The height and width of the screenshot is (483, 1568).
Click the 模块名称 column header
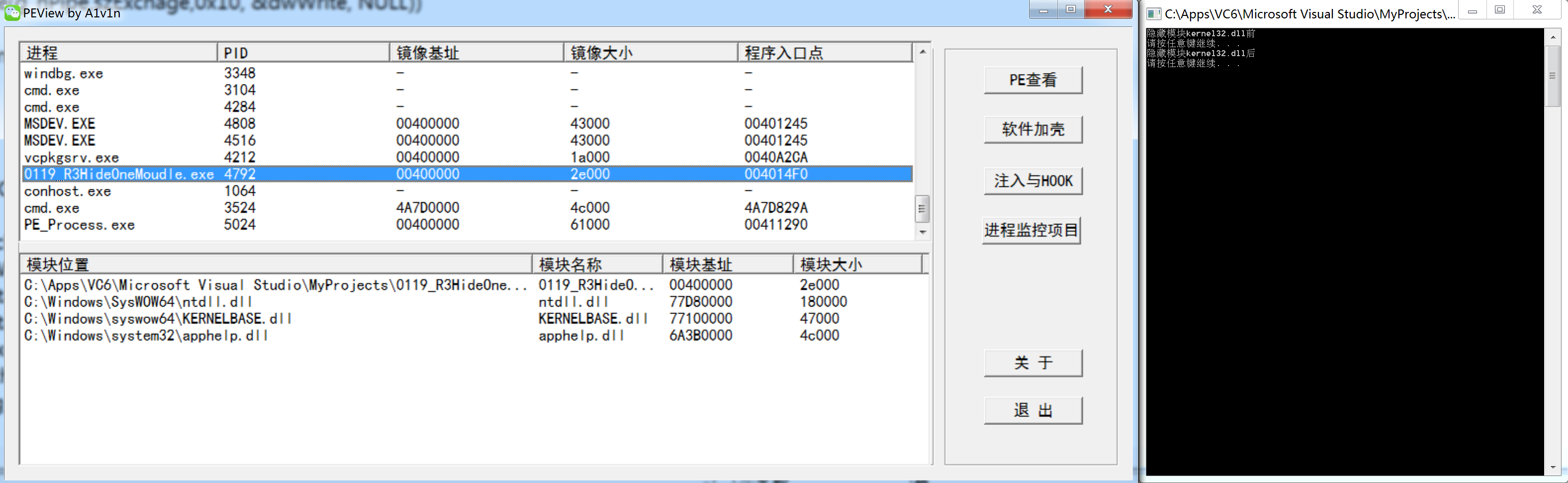[x=598, y=265]
